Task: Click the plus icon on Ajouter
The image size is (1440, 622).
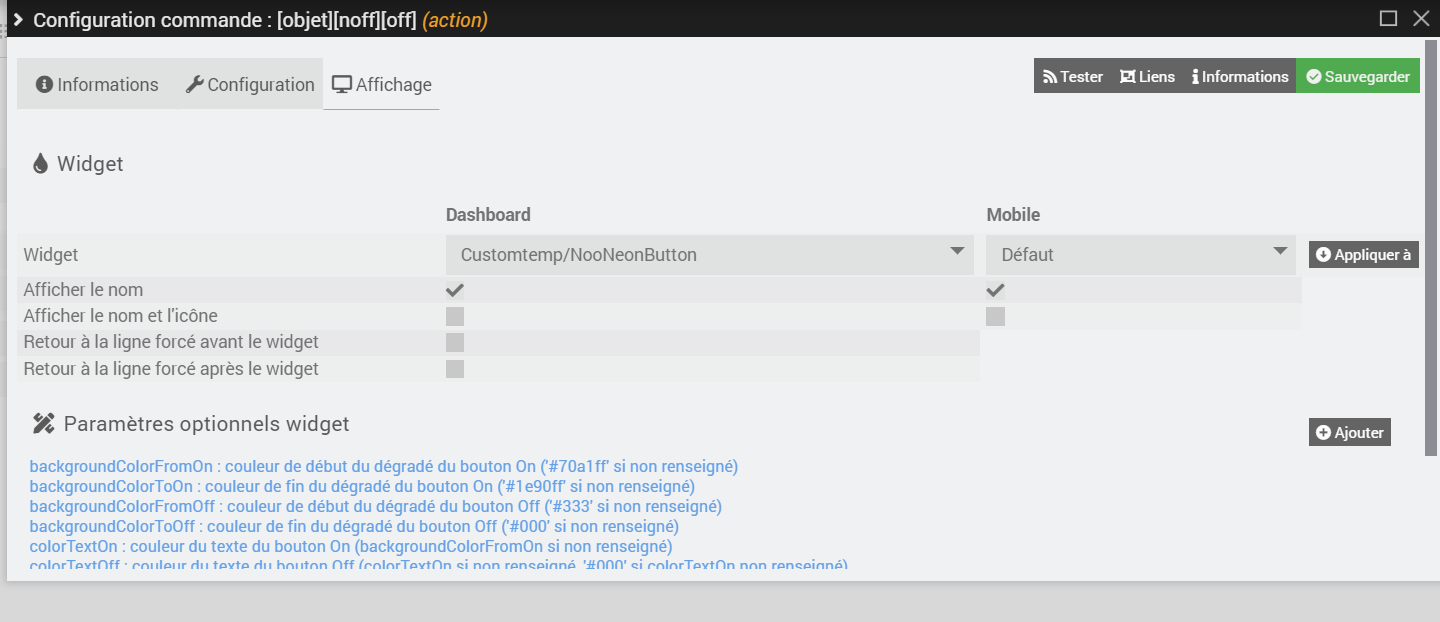Action: pos(1324,433)
